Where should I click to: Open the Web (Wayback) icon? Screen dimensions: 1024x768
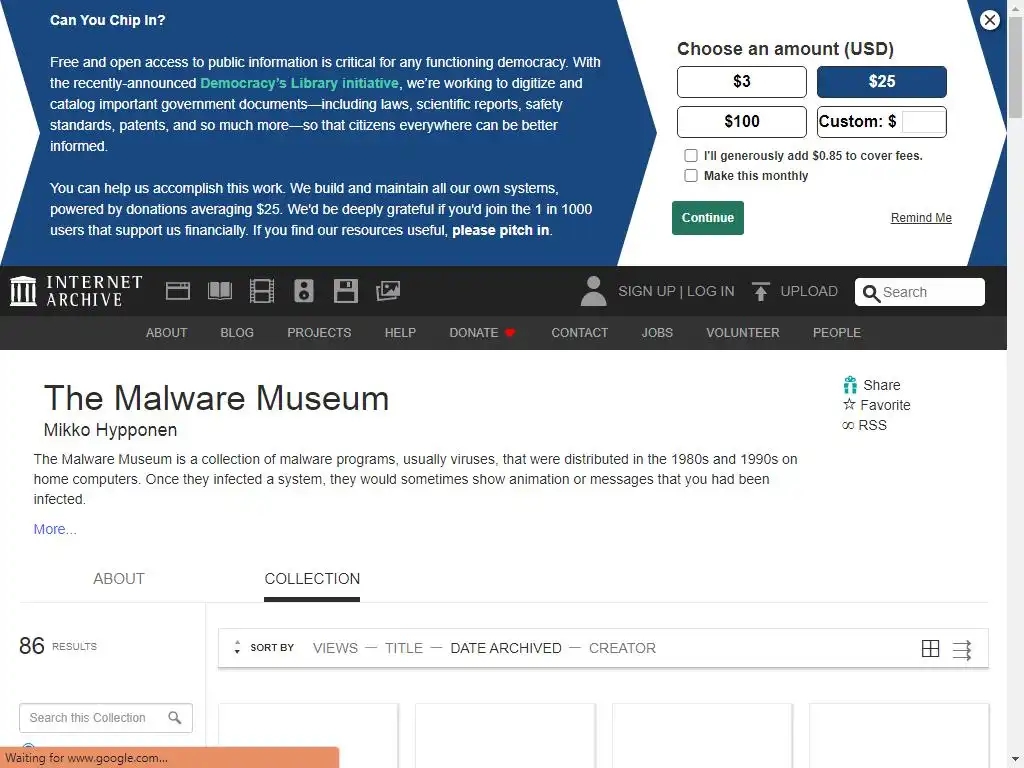point(178,291)
